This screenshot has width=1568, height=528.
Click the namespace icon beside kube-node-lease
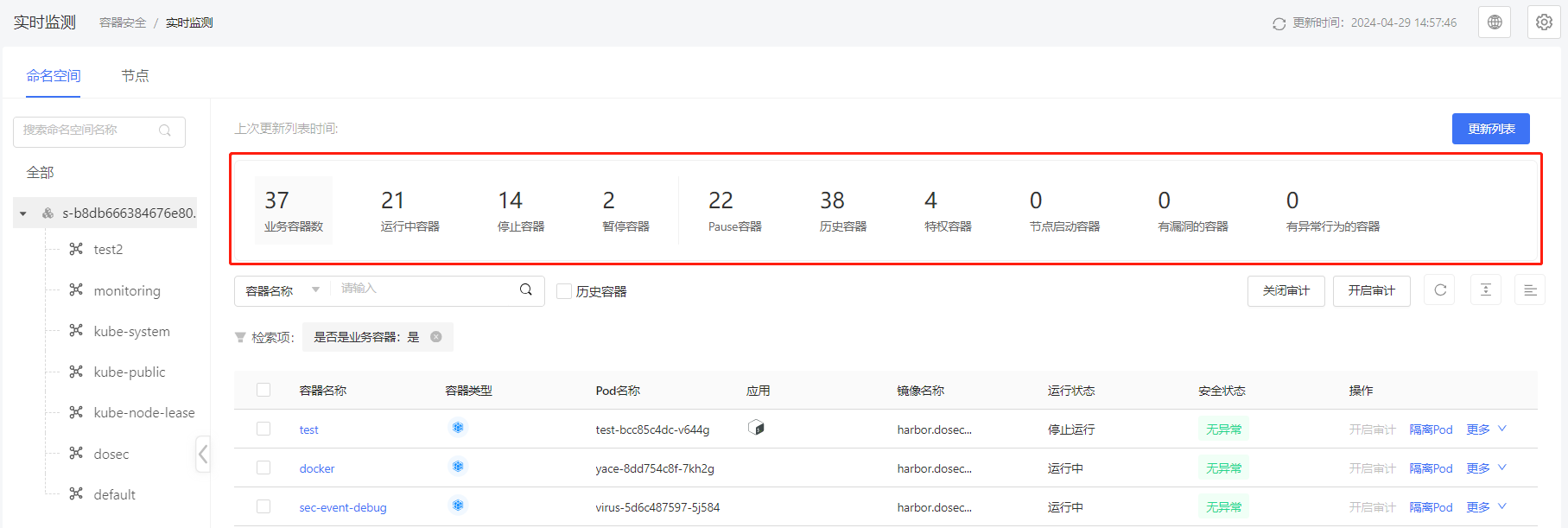coord(76,411)
